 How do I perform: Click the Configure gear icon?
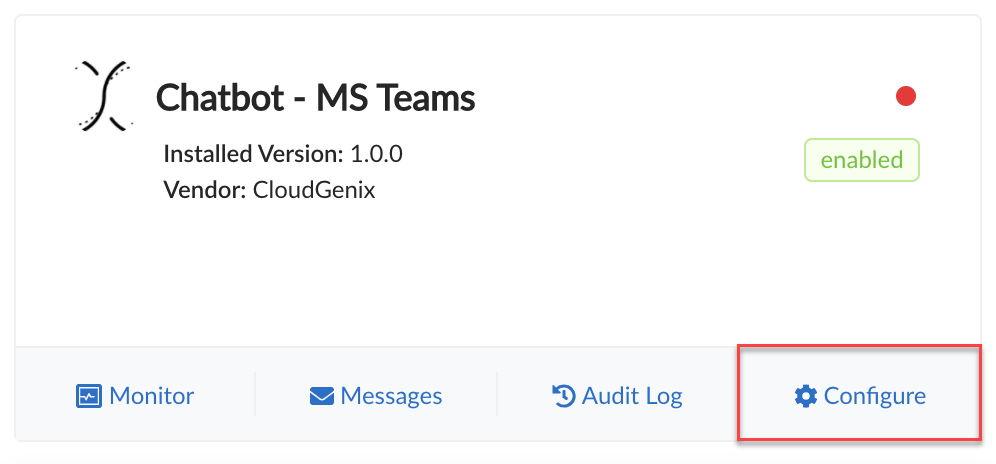[x=806, y=396]
